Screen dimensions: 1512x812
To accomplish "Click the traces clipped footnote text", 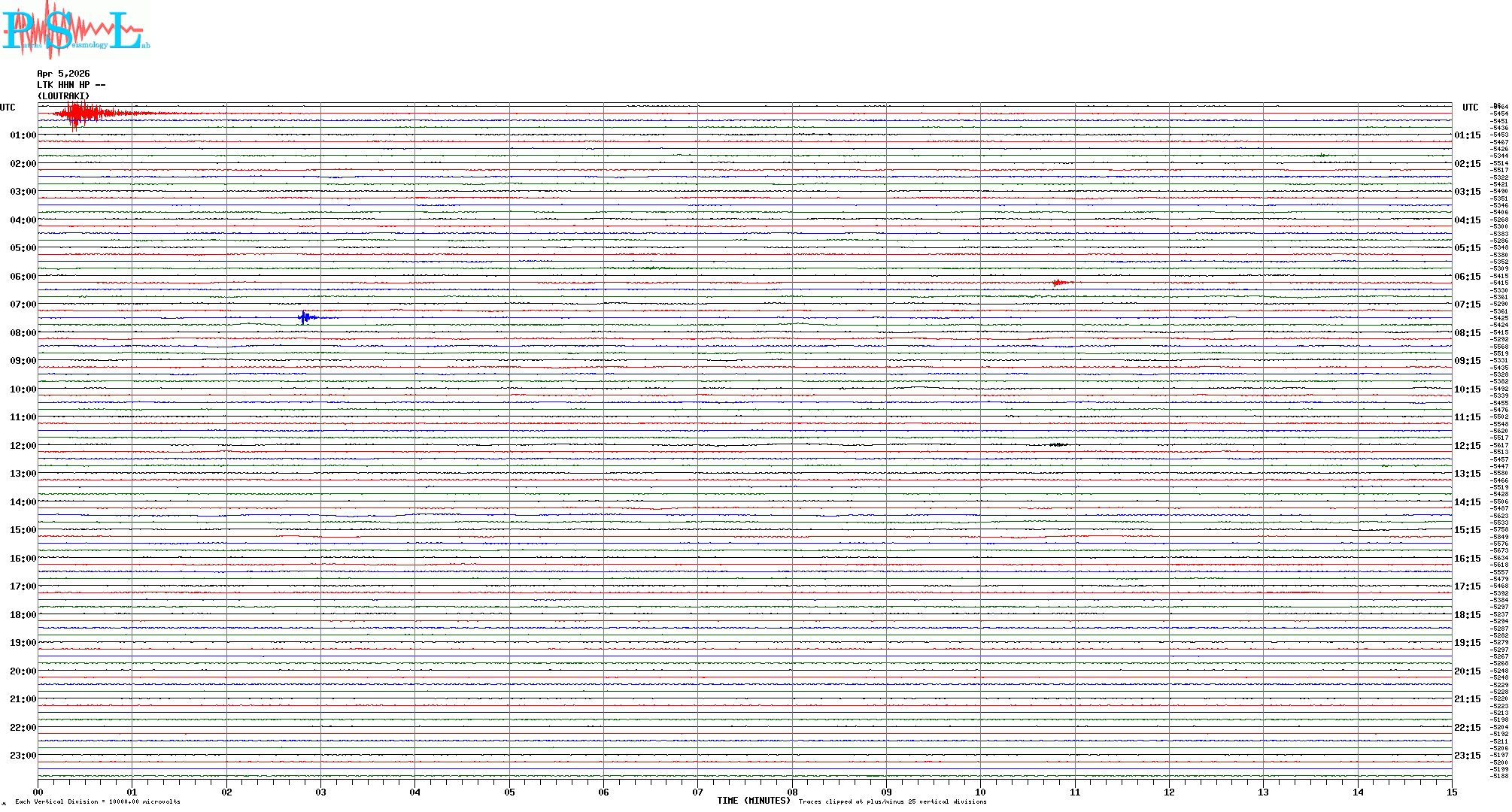I will click(x=892, y=802).
